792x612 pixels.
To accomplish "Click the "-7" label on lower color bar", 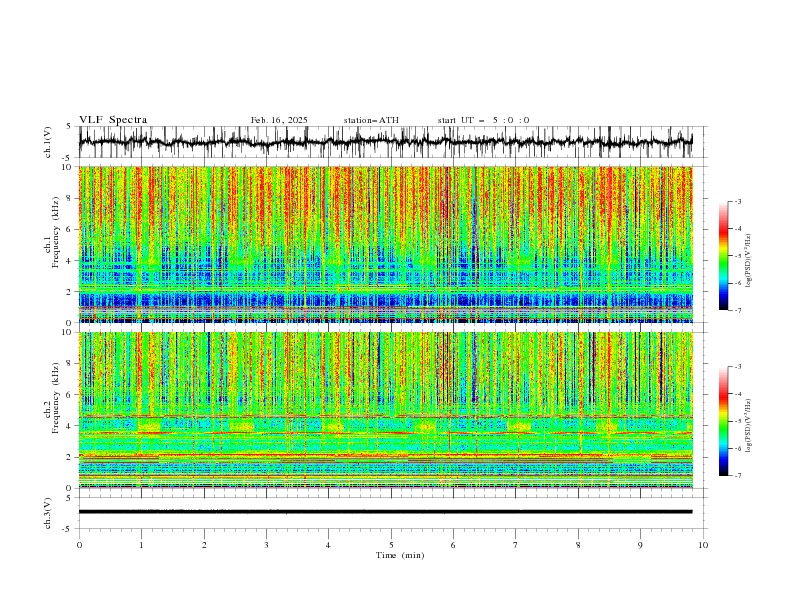I will coord(738,476).
